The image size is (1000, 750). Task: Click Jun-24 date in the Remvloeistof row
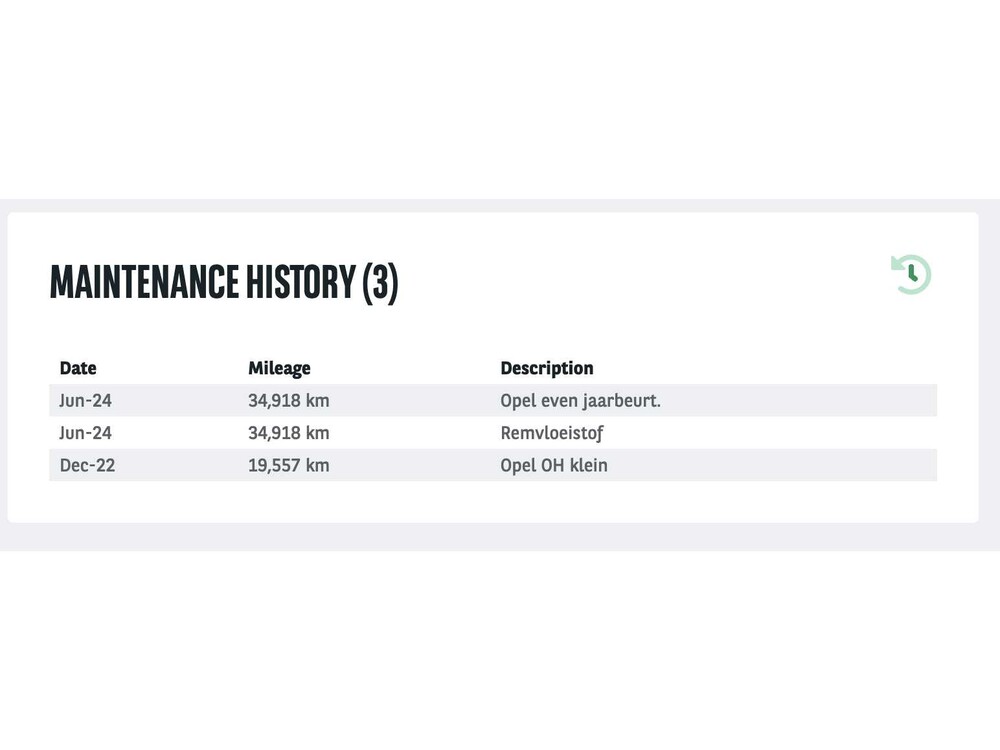click(x=85, y=433)
